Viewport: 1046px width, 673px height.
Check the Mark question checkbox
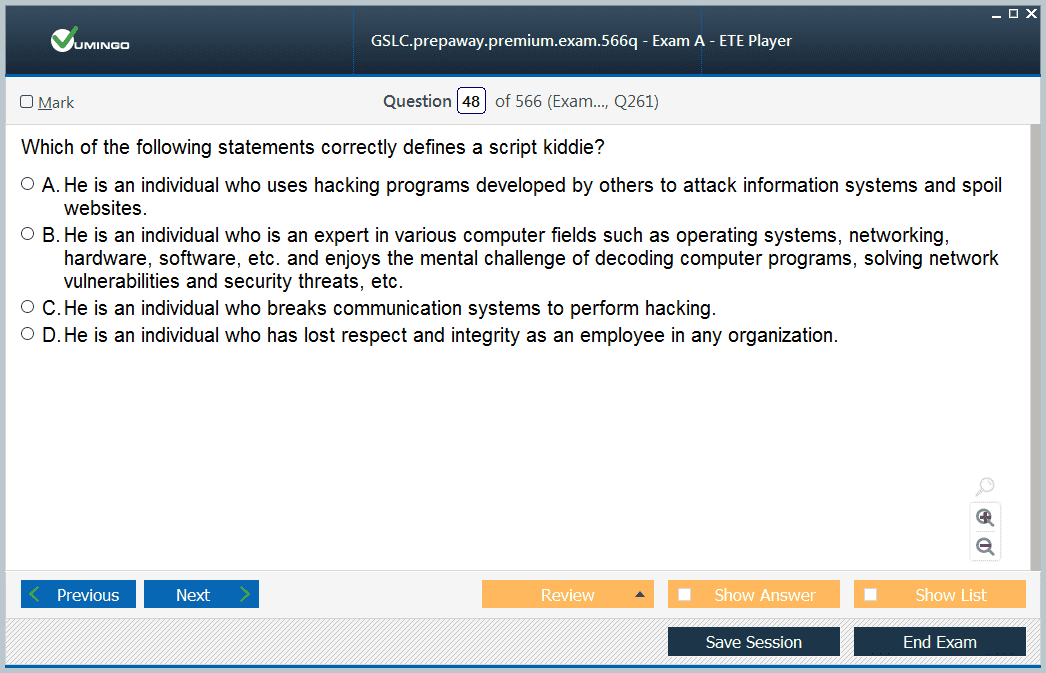27,101
